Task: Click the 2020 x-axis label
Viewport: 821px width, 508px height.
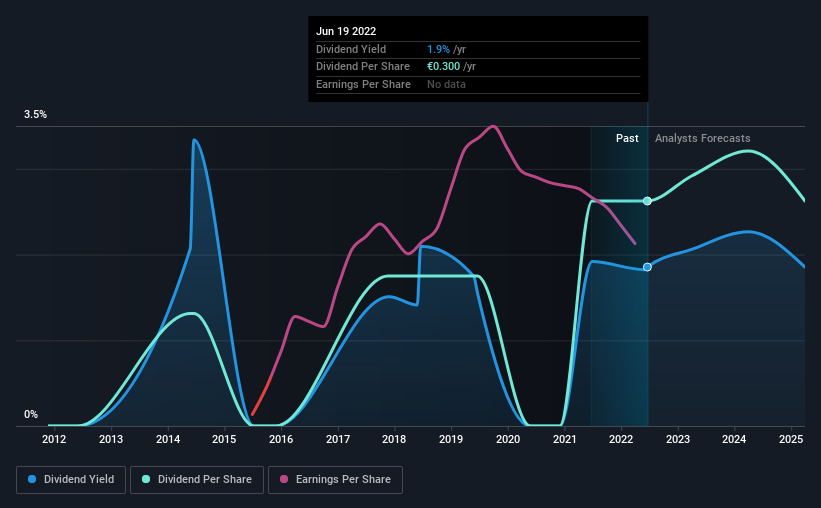Action: click(x=508, y=439)
